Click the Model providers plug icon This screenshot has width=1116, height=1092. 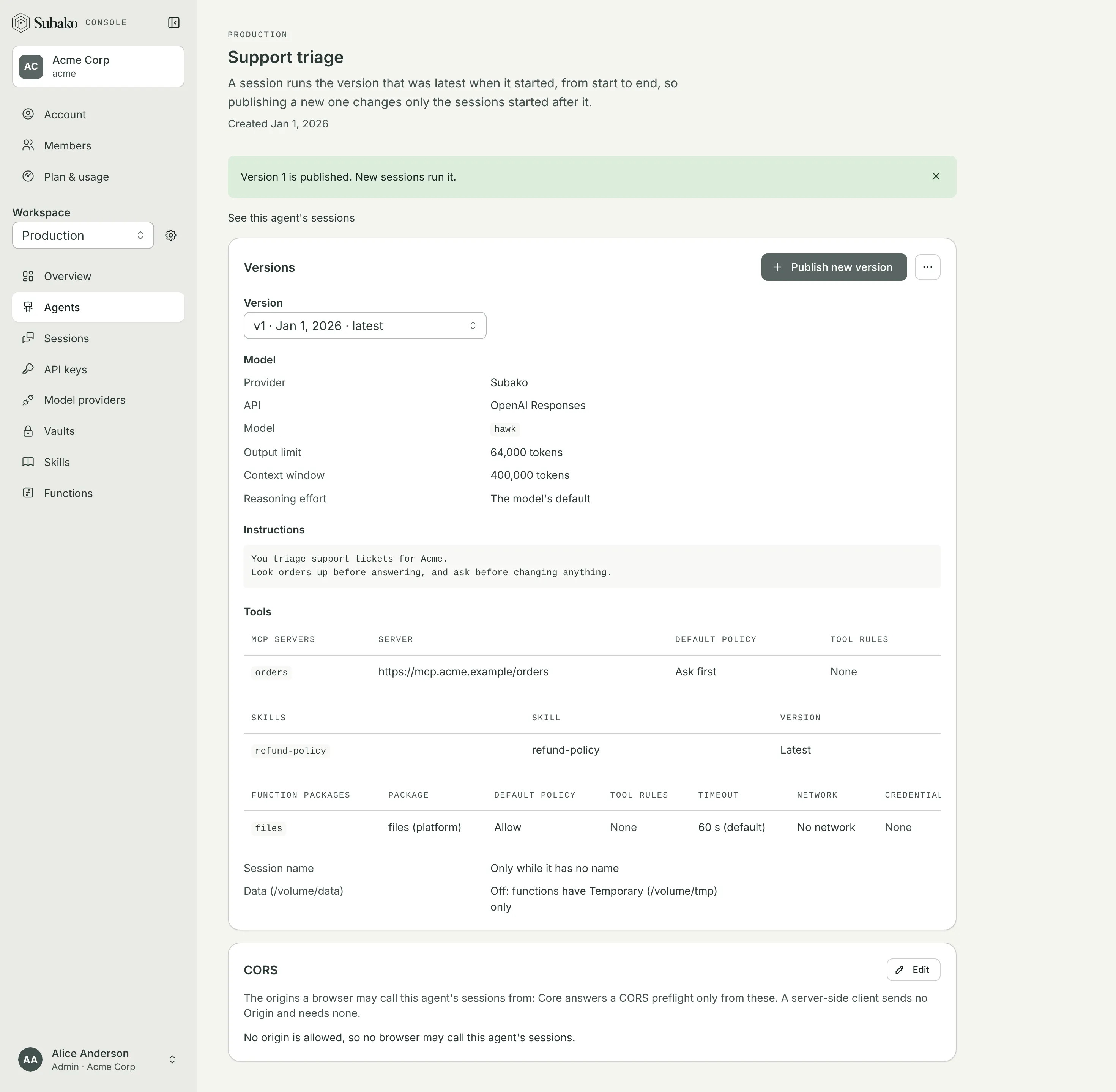pyautogui.click(x=28, y=400)
